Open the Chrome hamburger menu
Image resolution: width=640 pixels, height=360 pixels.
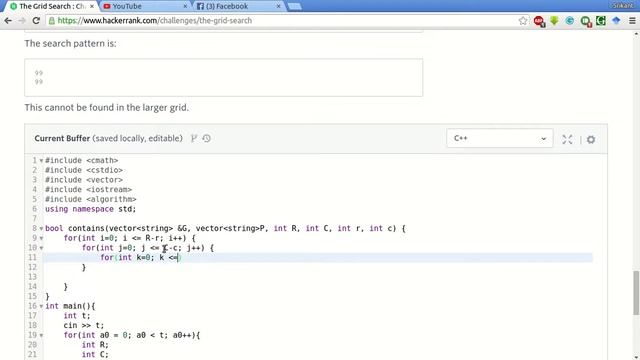(x=632, y=21)
